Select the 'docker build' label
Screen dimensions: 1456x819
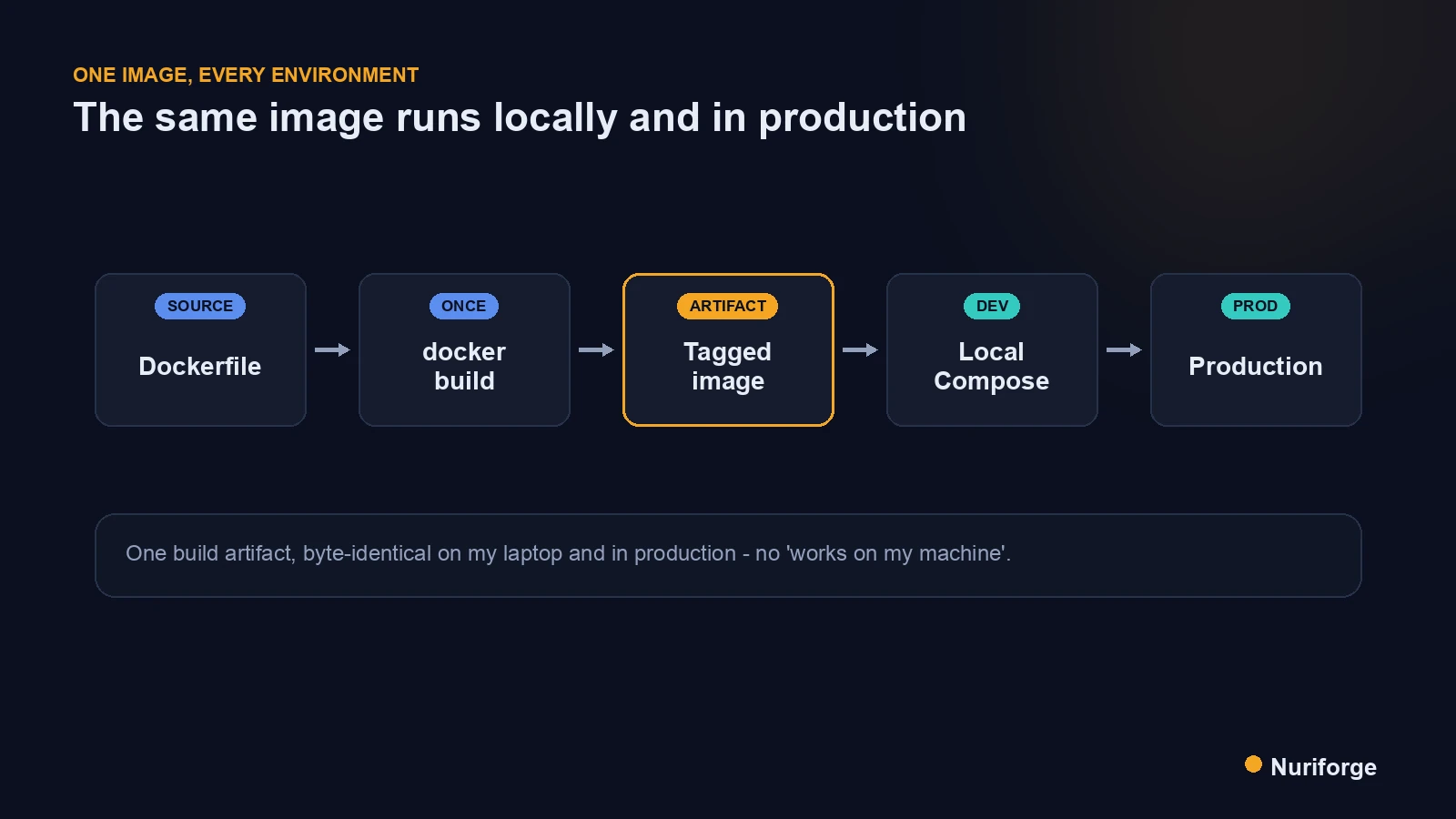click(464, 366)
